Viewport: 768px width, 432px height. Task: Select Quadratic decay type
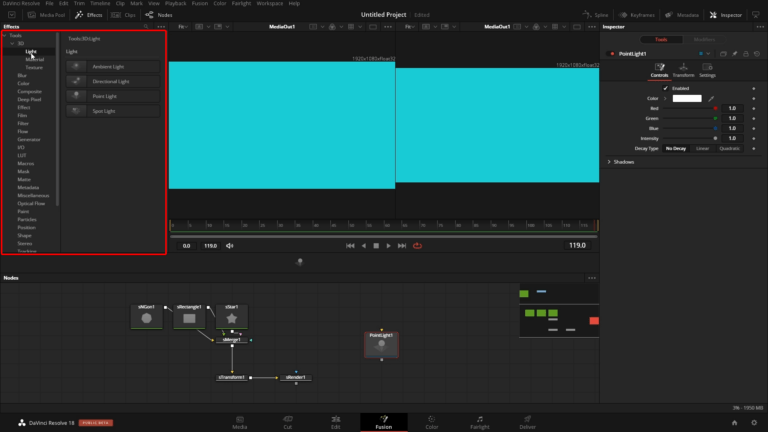click(729, 148)
